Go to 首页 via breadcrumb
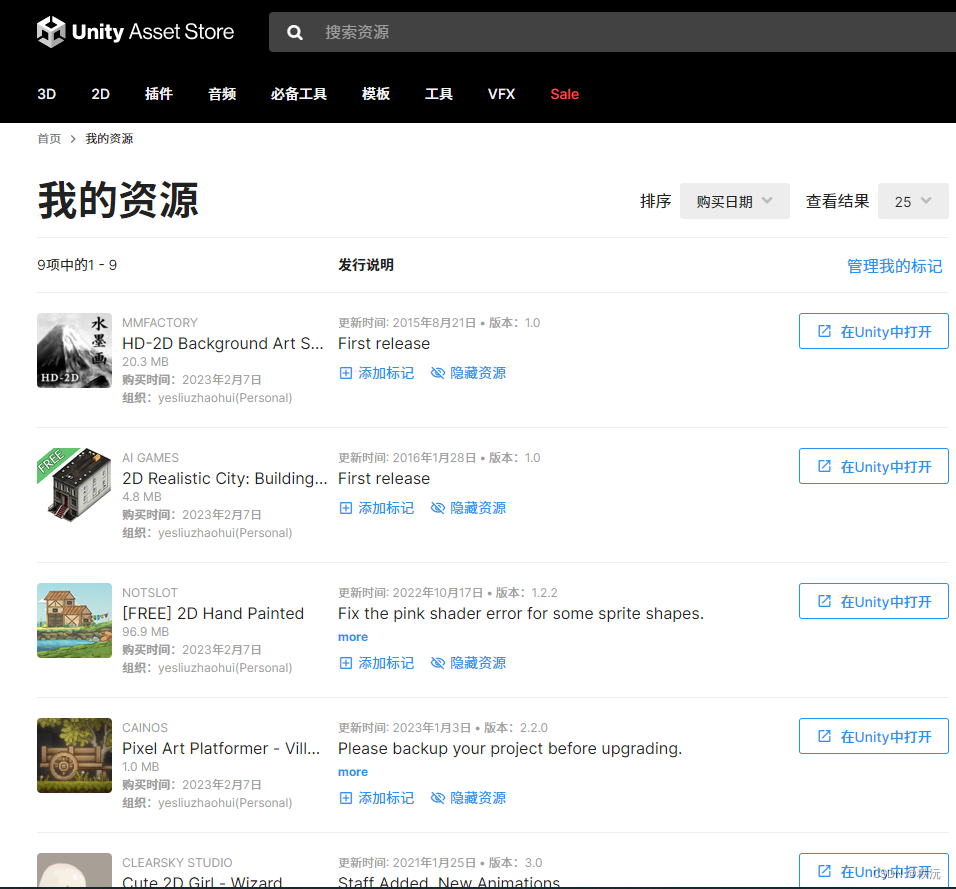The image size is (956, 889). pyautogui.click(x=49, y=139)
